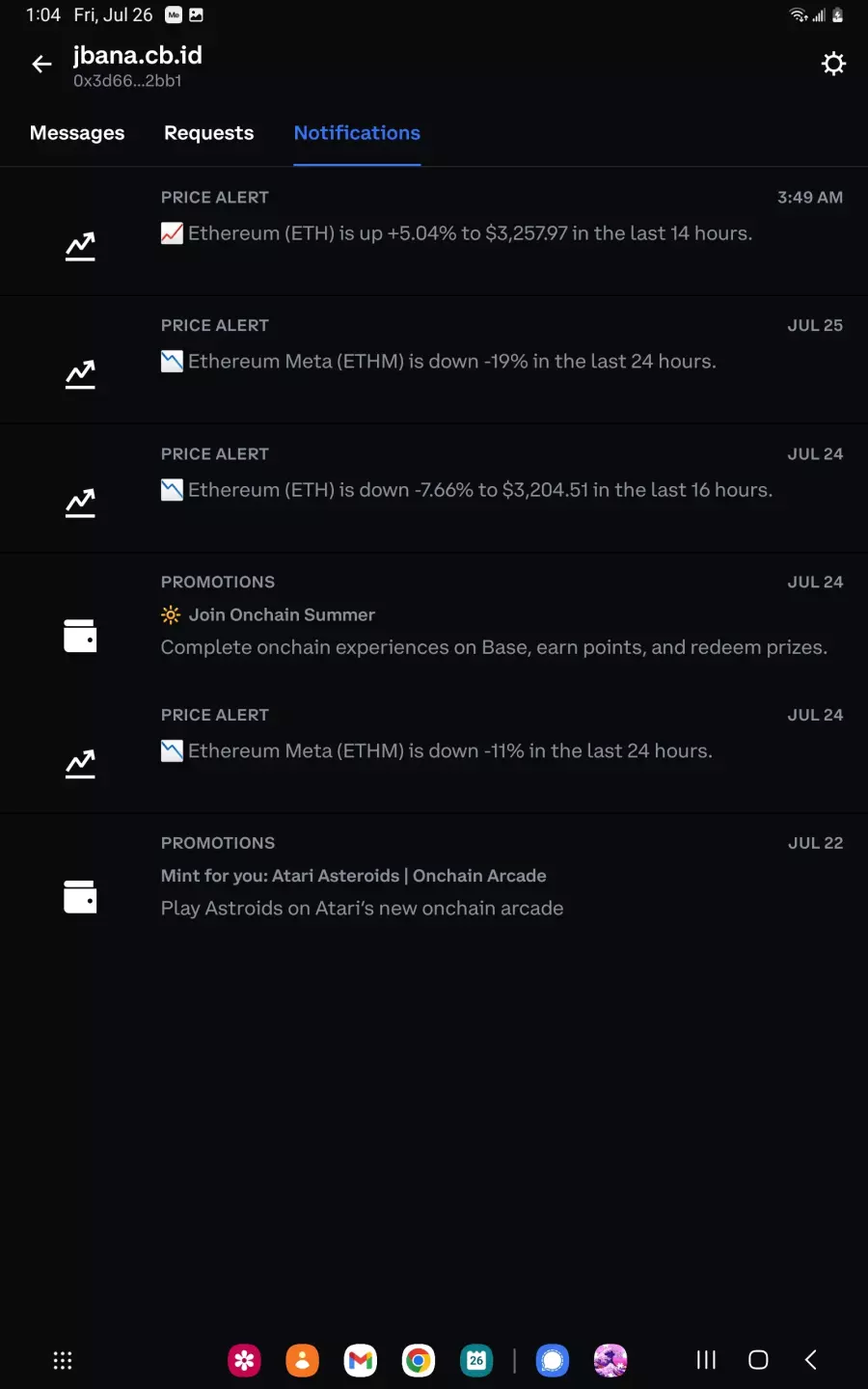Tap the wallet icon next to Join Onchain Summer
This screenshot has height=1389, width=868.
click(x=80, y=636)
